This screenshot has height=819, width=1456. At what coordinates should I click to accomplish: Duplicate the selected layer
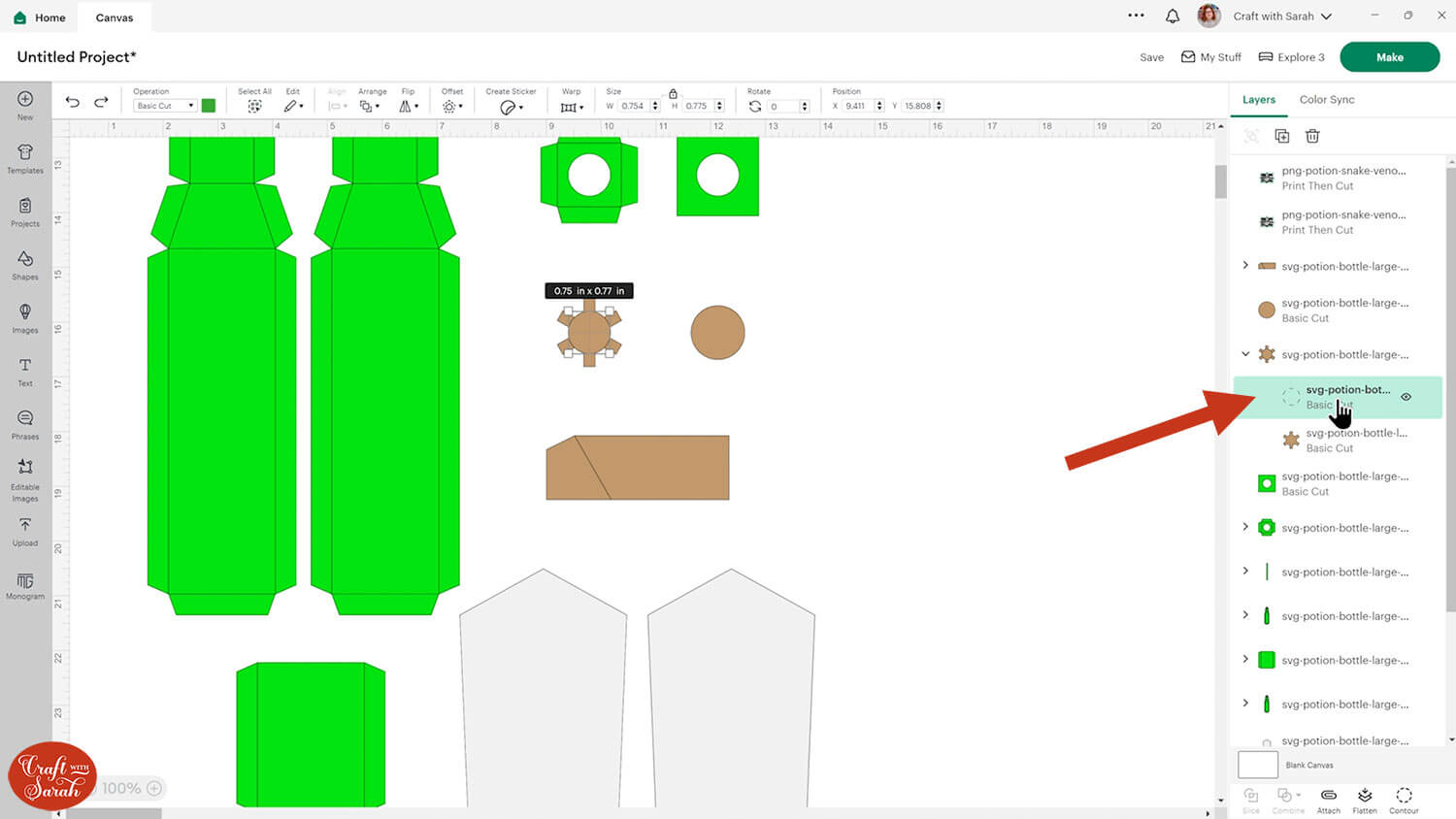pos(1281,137)
